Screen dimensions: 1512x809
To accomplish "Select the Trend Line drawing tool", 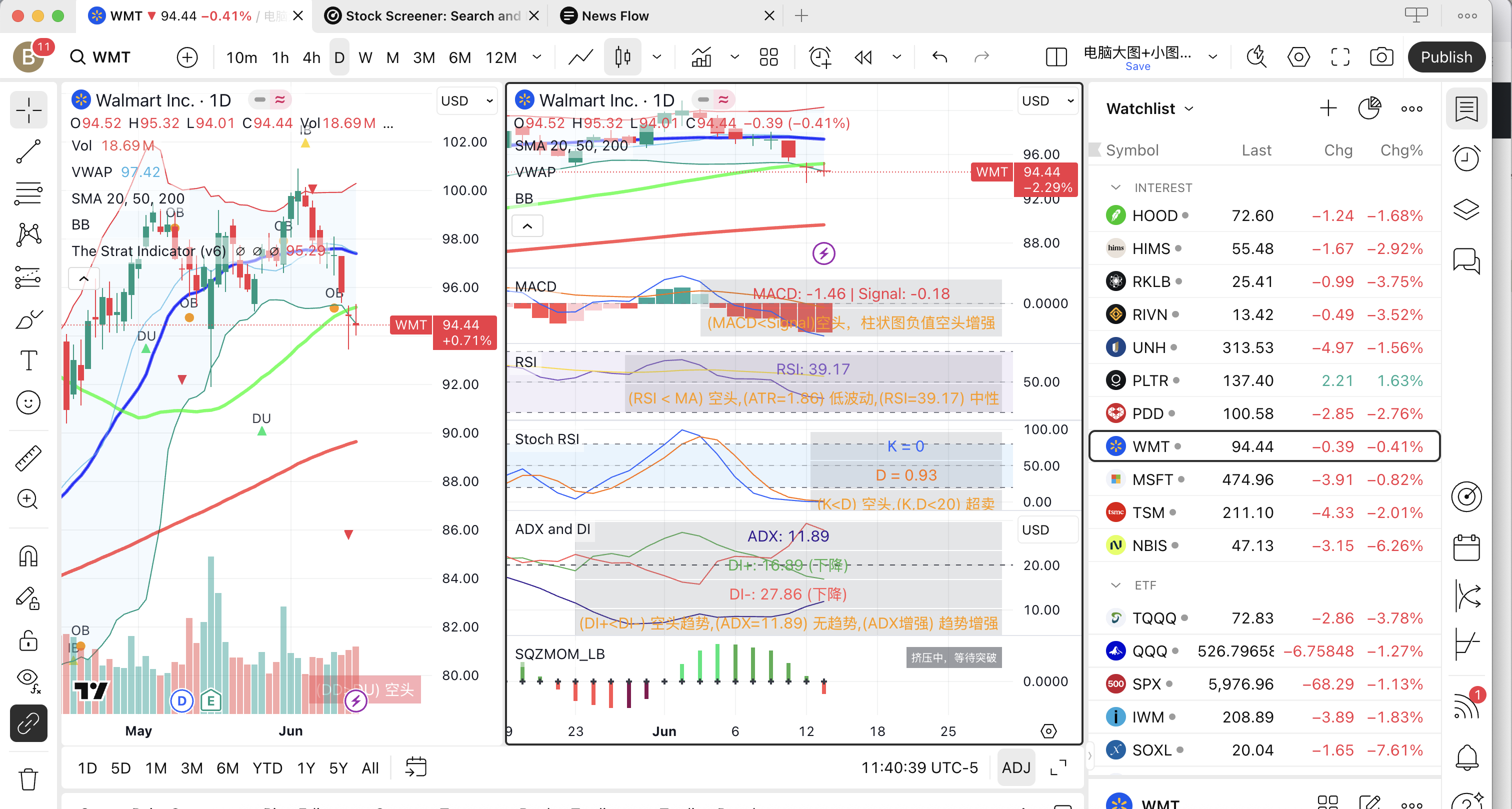I will [28, 151].
